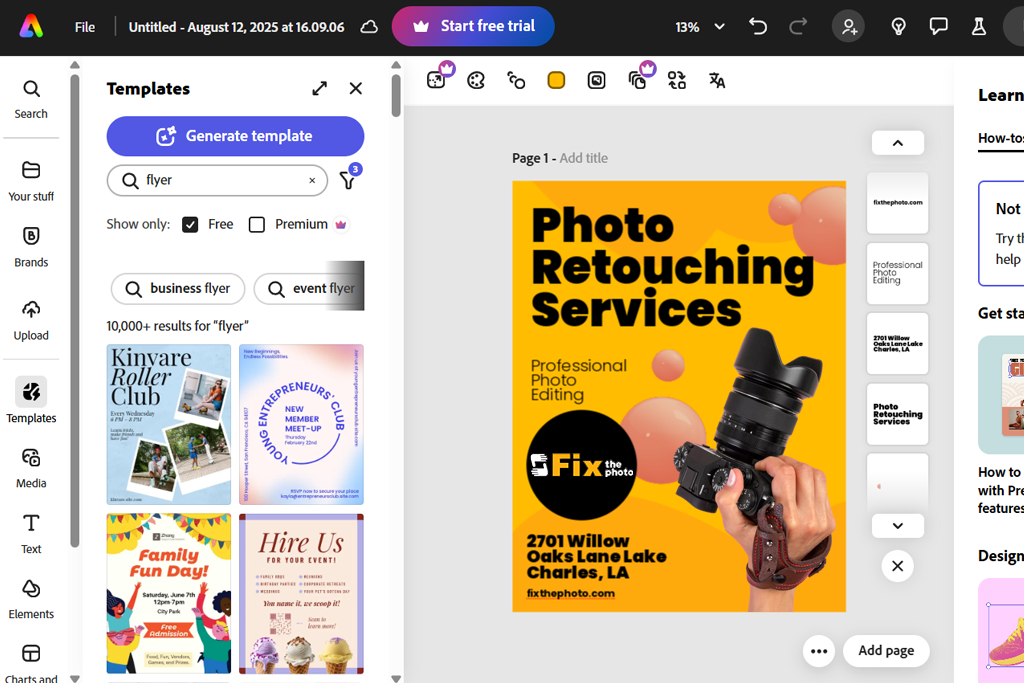Click Photo Retouching Services heading on canvas
The height and width of the screenshot is (683, 1024).
[x=671, y=266]
